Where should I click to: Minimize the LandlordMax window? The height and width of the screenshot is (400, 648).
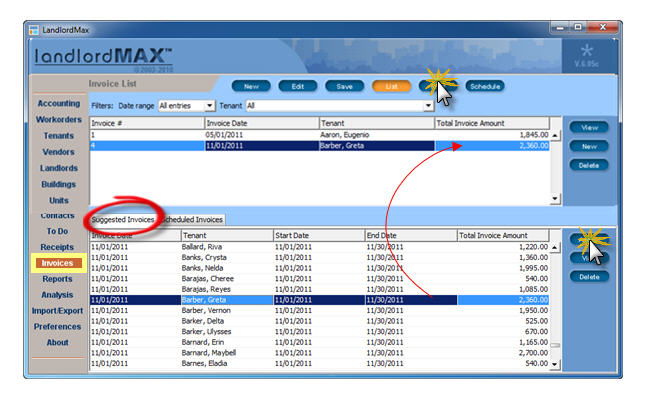(x=560, y=28)
